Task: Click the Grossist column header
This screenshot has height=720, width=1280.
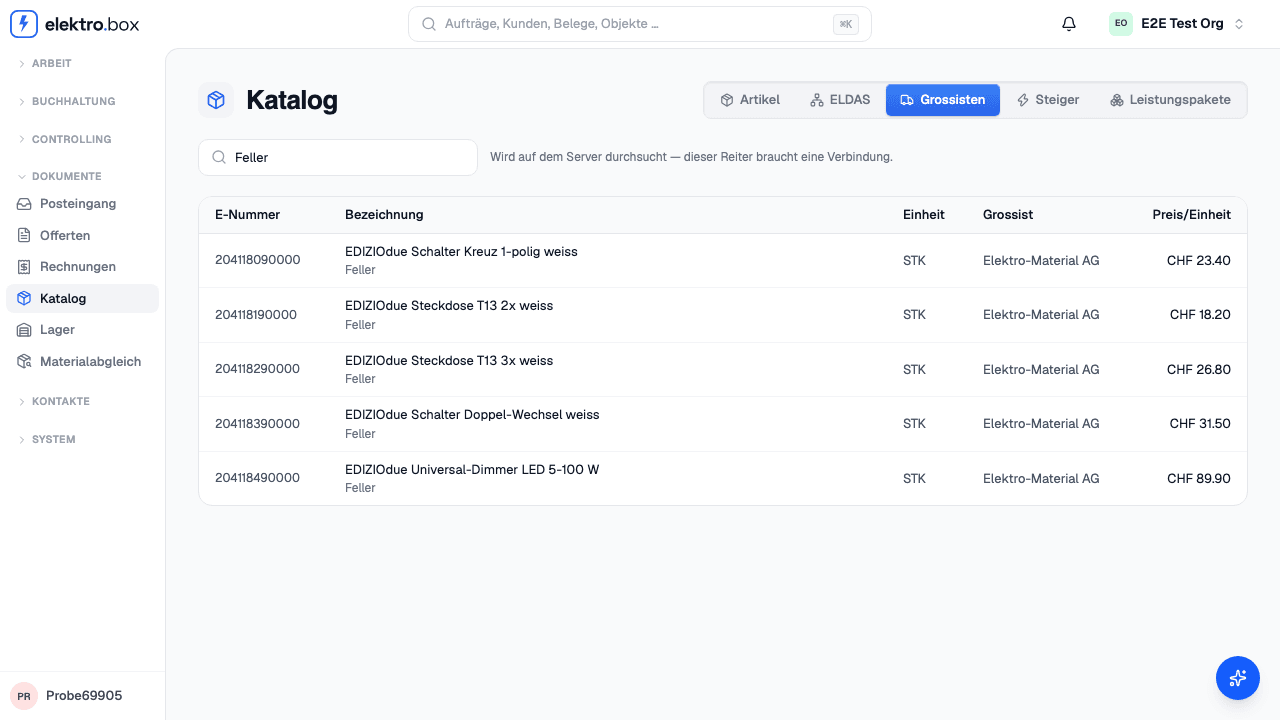Action: tap(1008, 215)
